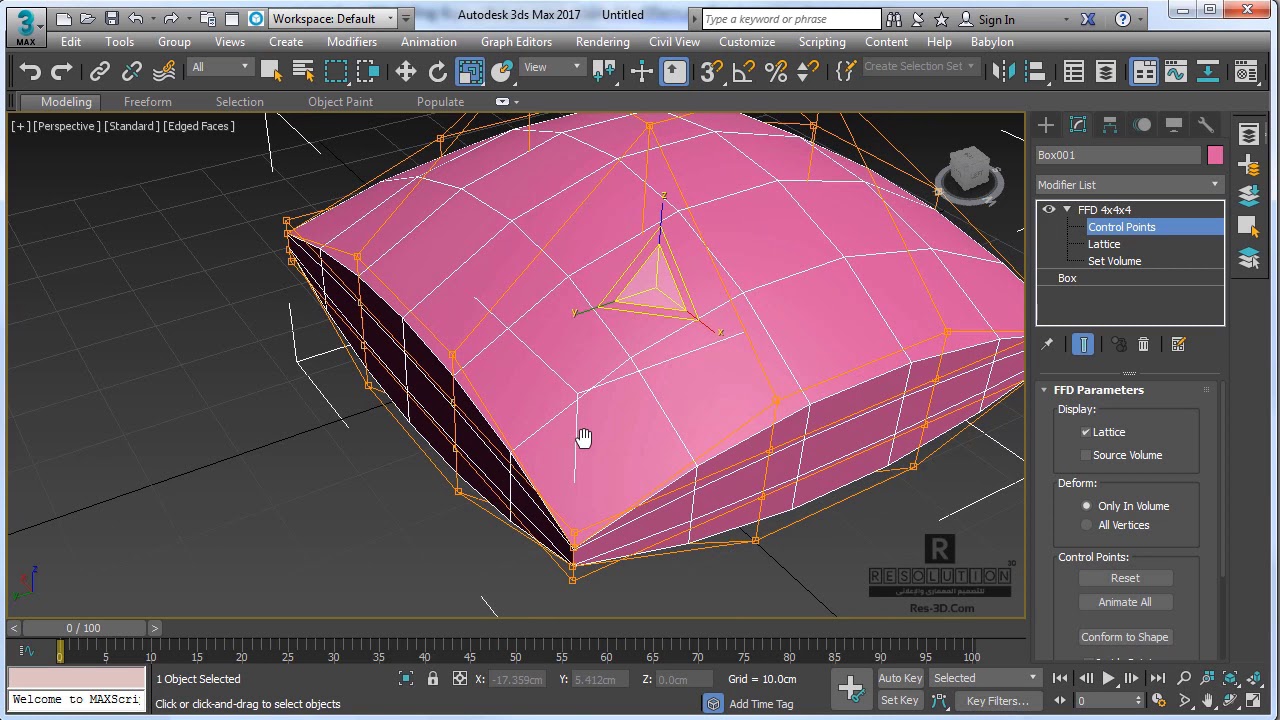Viewport: 1280px width, 720px height.
Task: Open the Key Filters dialog button
Action: 997,701
